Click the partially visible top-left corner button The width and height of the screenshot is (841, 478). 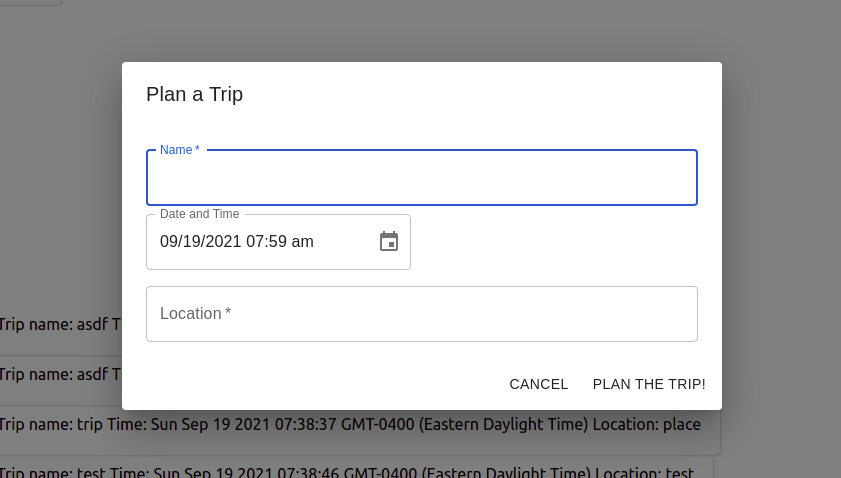click(28, 2)
